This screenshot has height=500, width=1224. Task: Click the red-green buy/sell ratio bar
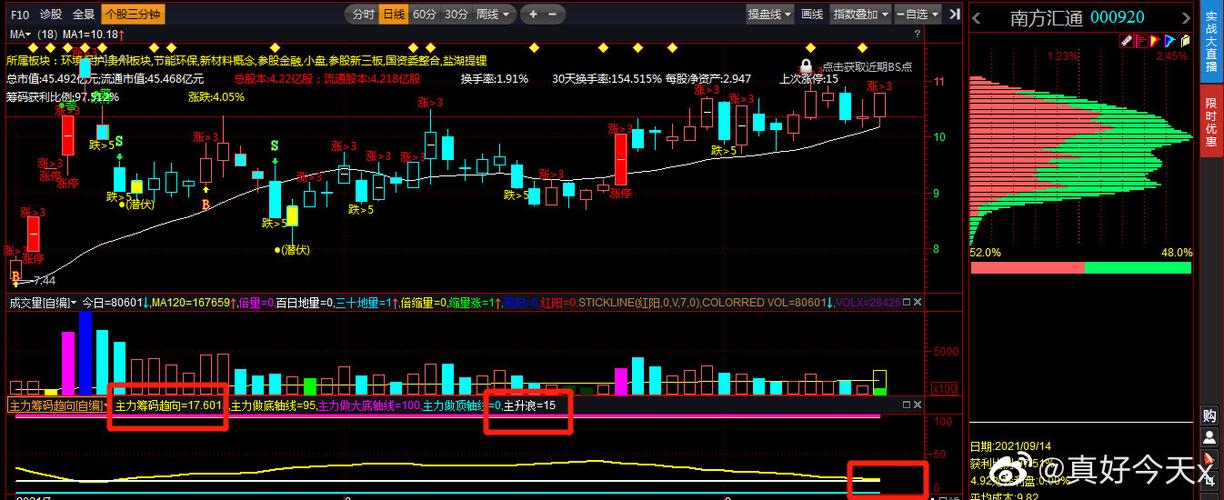click(x=1080, y=268)
